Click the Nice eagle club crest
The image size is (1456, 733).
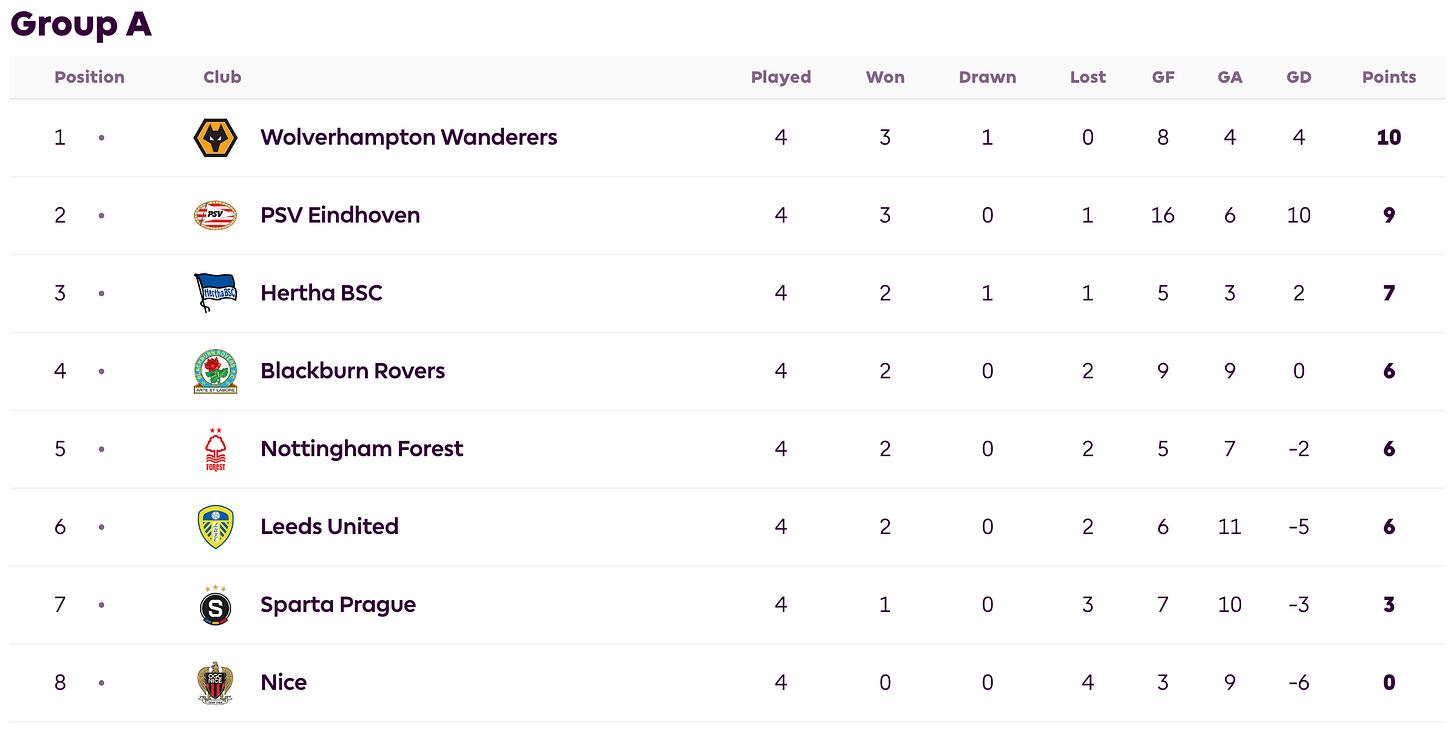(x=215, y=683)
